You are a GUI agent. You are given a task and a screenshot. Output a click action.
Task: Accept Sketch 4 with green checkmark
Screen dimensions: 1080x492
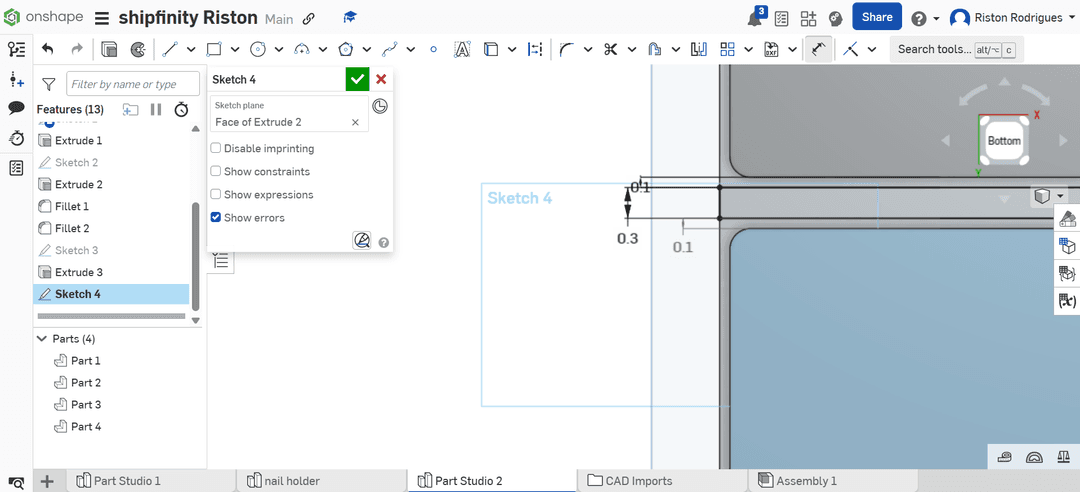[357, 79]
